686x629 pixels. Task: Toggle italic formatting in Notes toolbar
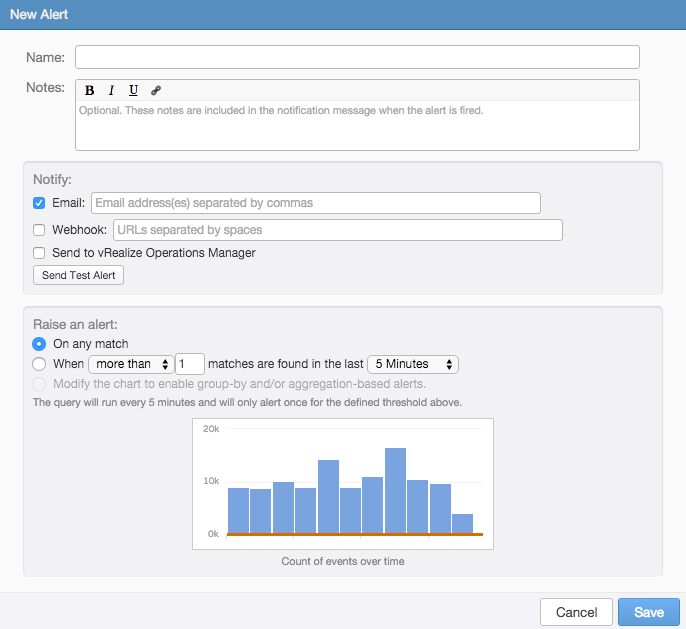point(112,90)
